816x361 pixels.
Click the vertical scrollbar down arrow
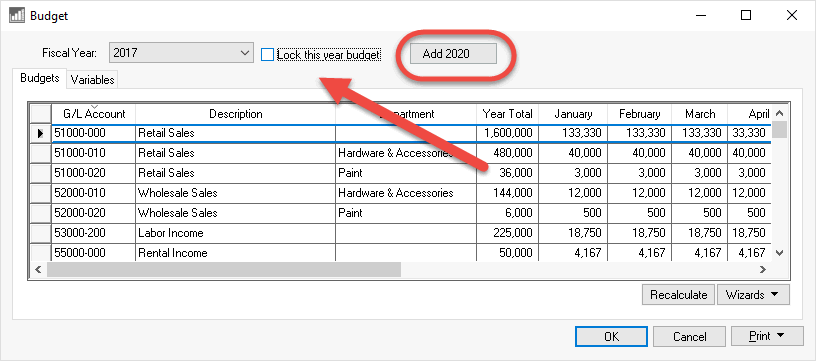(x=779, y=253)
